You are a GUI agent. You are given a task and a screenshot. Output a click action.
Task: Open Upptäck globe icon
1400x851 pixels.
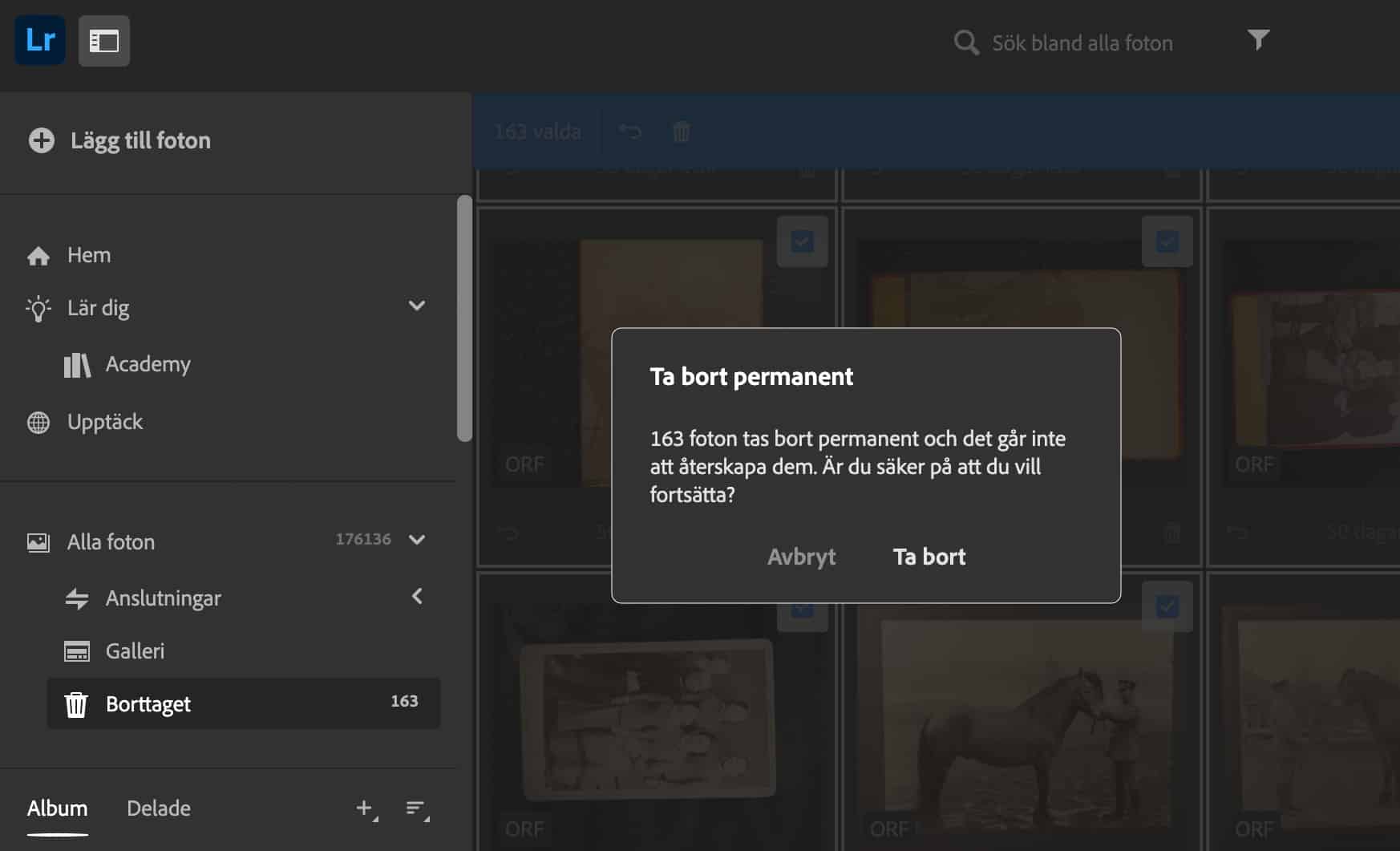[x=38, y=423]
